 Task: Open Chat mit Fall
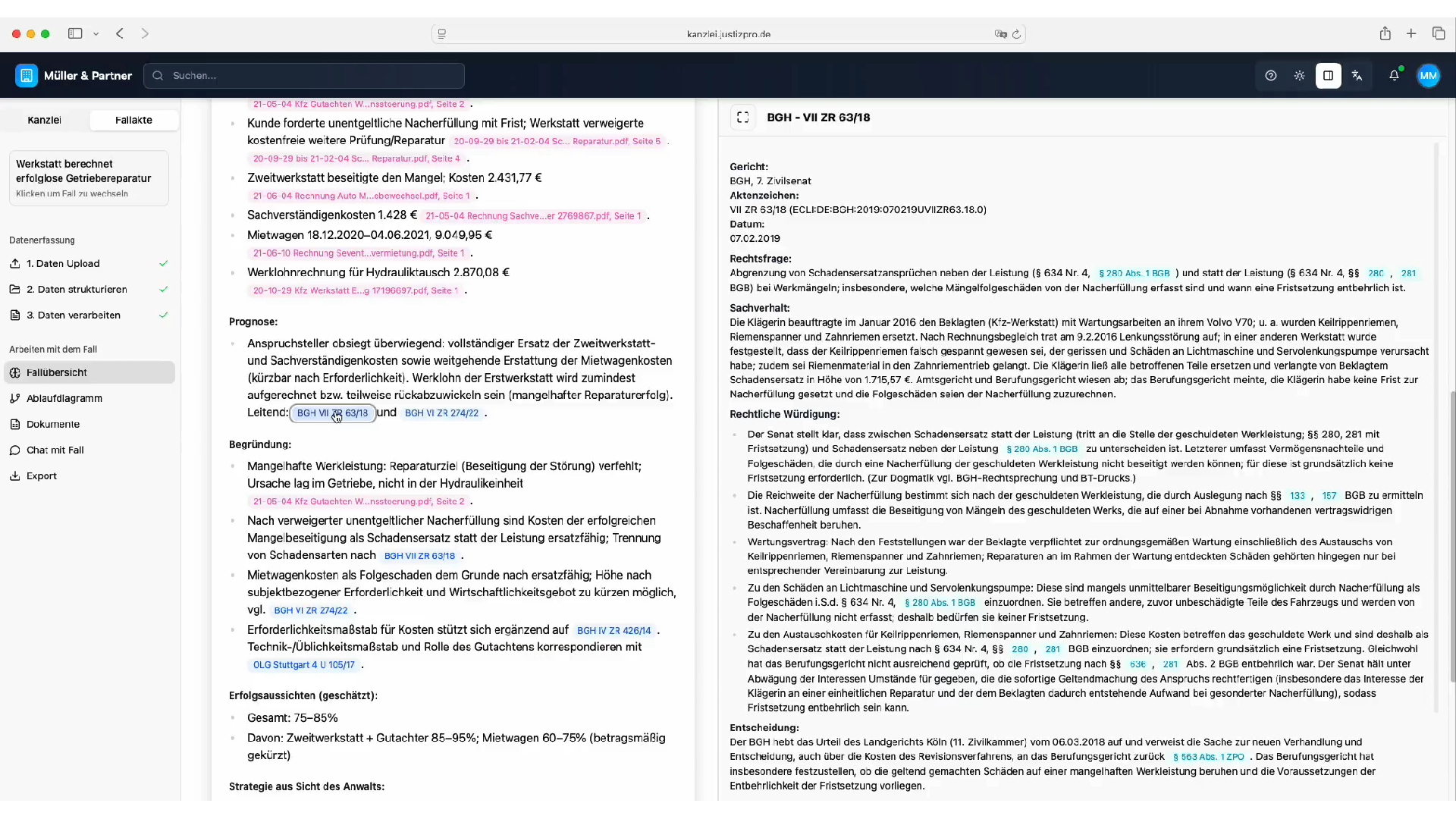pyautogui.click(x=55, y=450)
